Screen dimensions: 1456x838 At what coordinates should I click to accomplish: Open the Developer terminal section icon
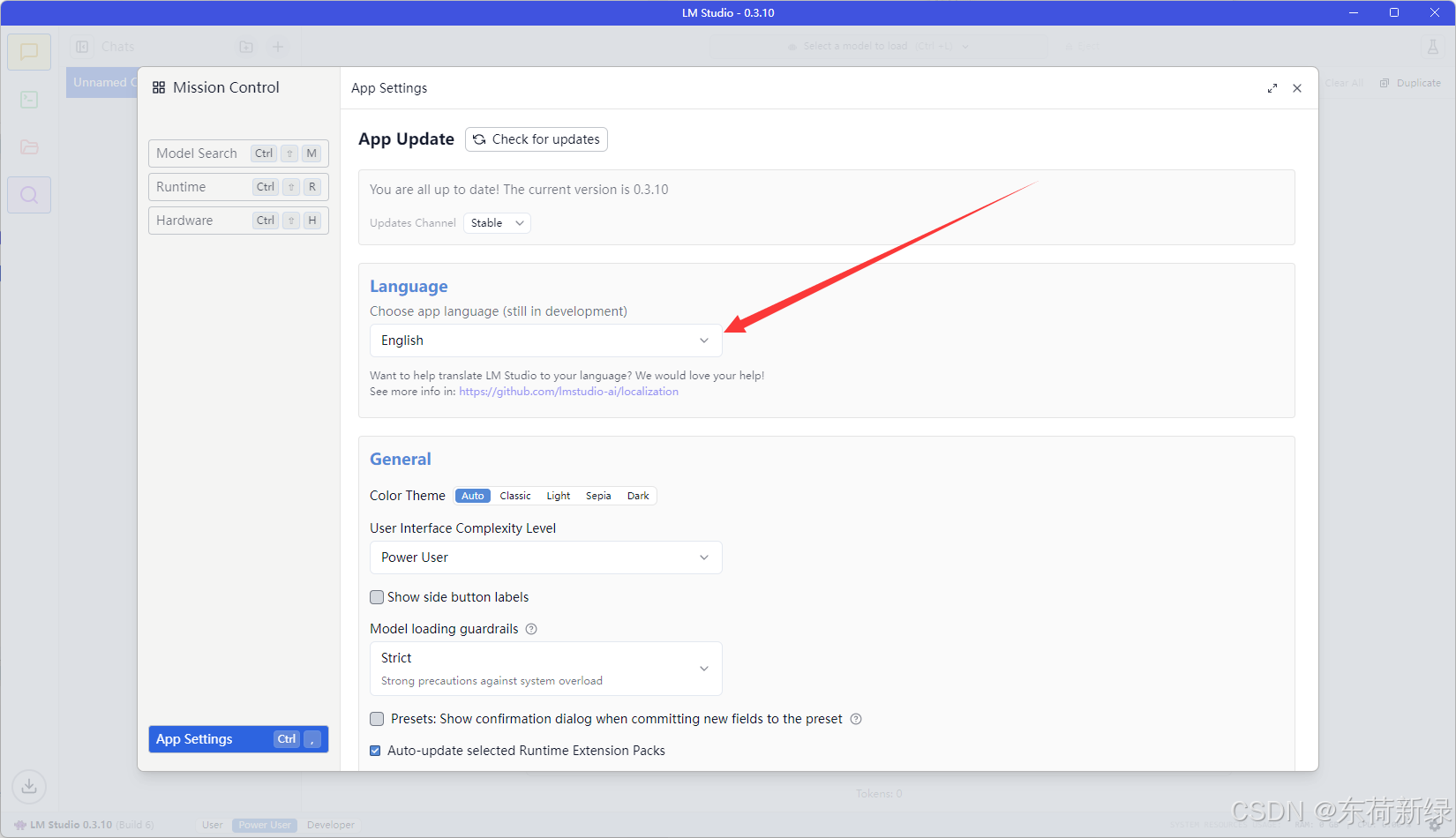[29, 100]
